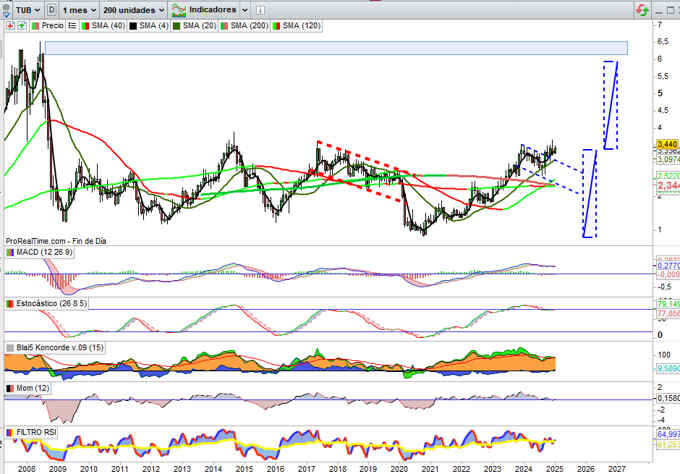Click the Koncorde gray icon
Viewport: 680px width, 474px height.
[10, 348]
